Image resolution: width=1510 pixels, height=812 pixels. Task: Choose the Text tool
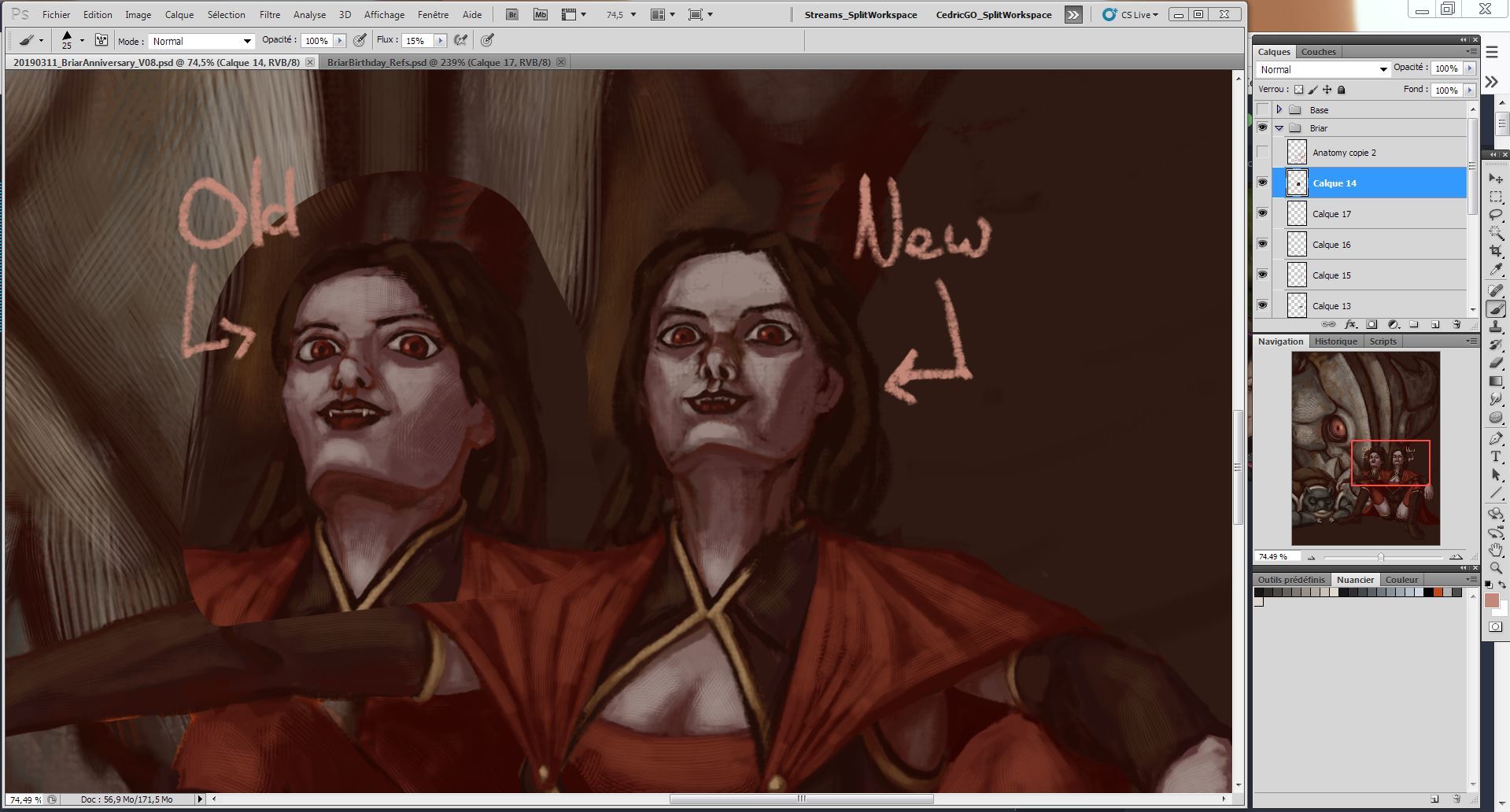click(x=1496, y=456)
